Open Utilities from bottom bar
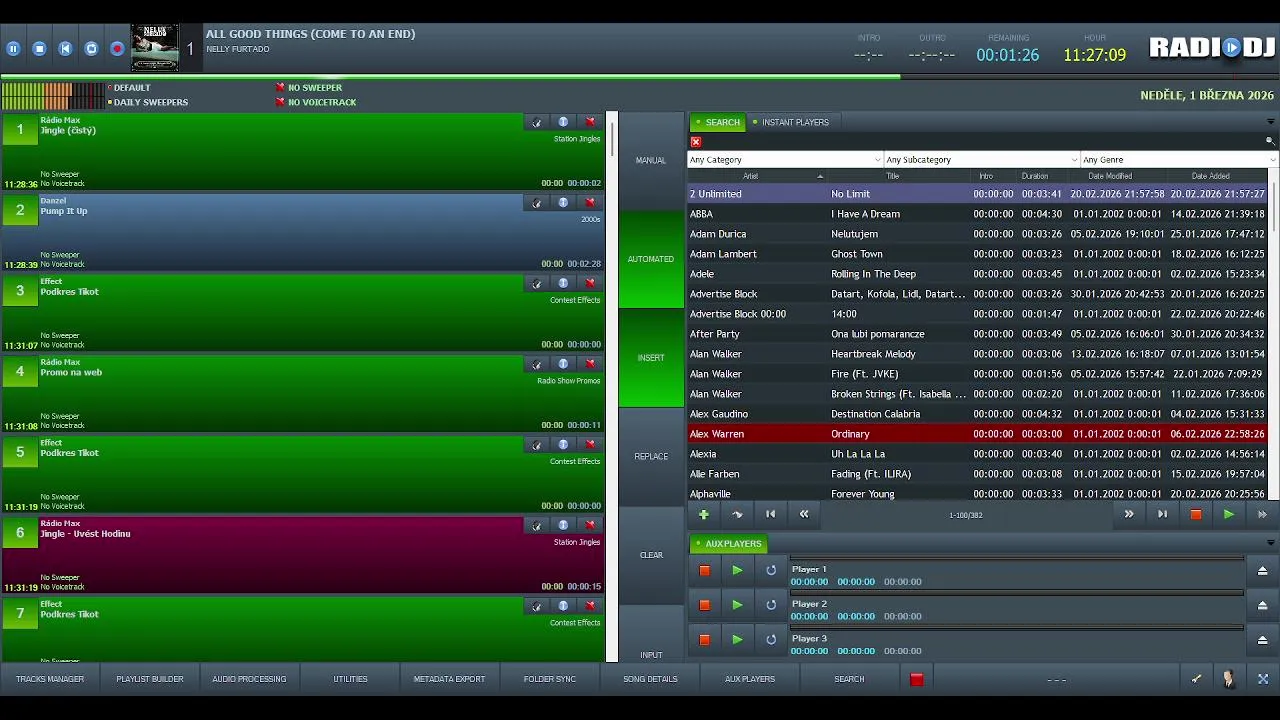The height and width of the screenshot is (720, 1280). coord(350,679)
